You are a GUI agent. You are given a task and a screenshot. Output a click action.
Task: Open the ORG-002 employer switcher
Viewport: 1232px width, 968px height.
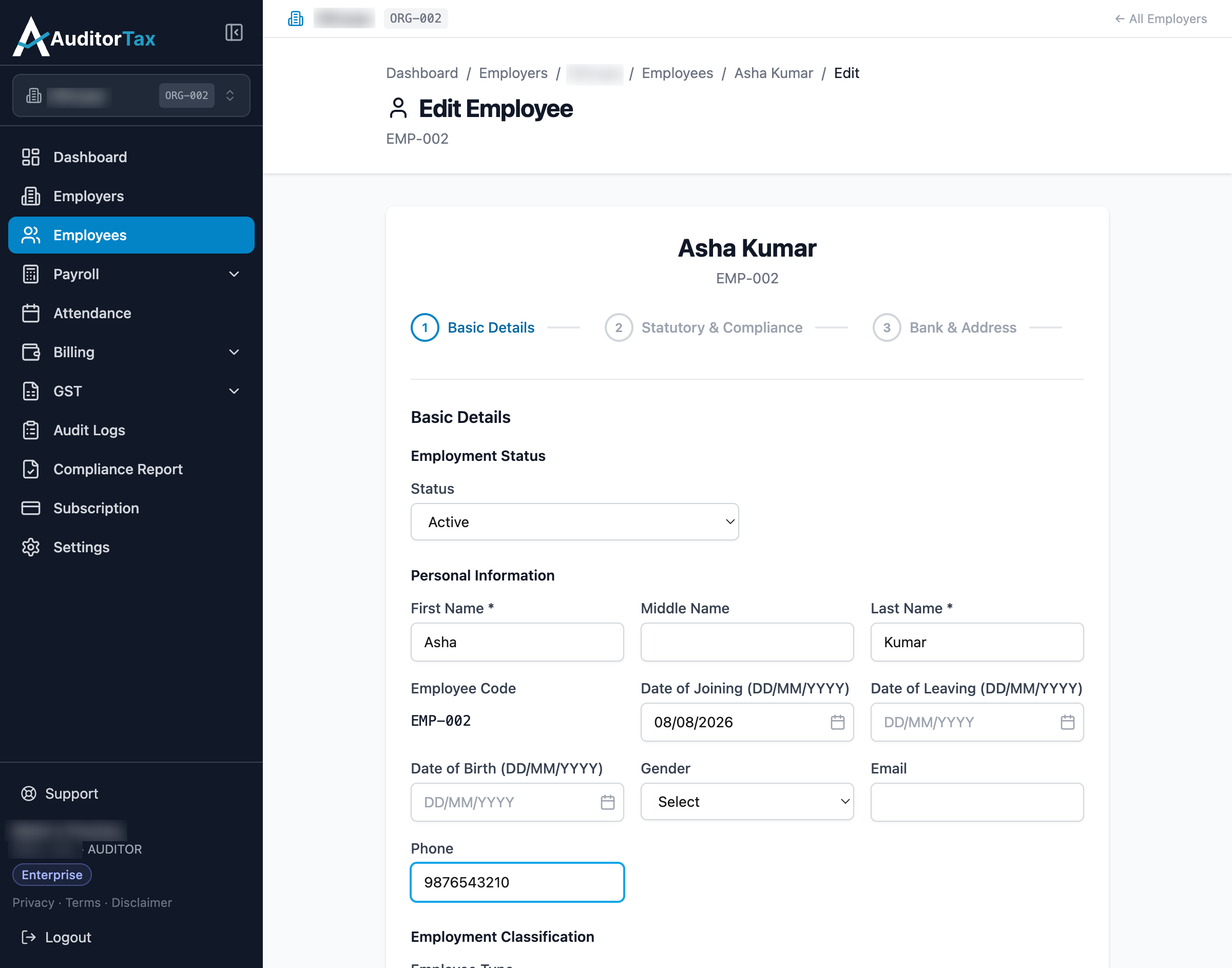click(x=131, y=95)
